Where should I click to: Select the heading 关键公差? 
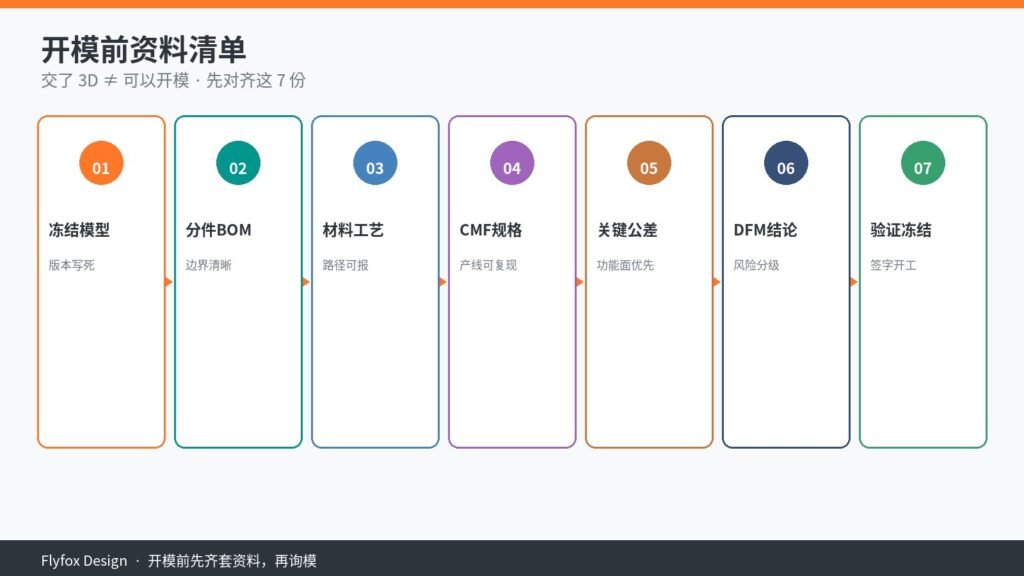pos(627,230)
